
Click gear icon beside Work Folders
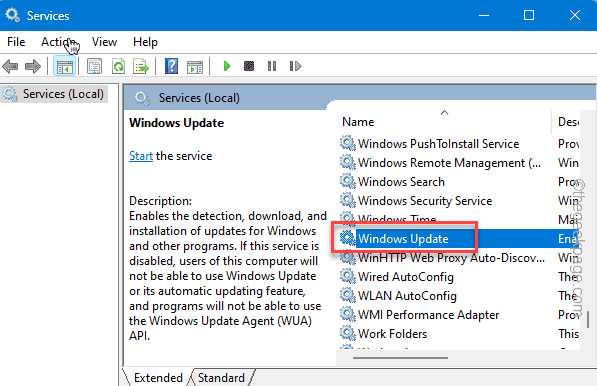(347, 334)
